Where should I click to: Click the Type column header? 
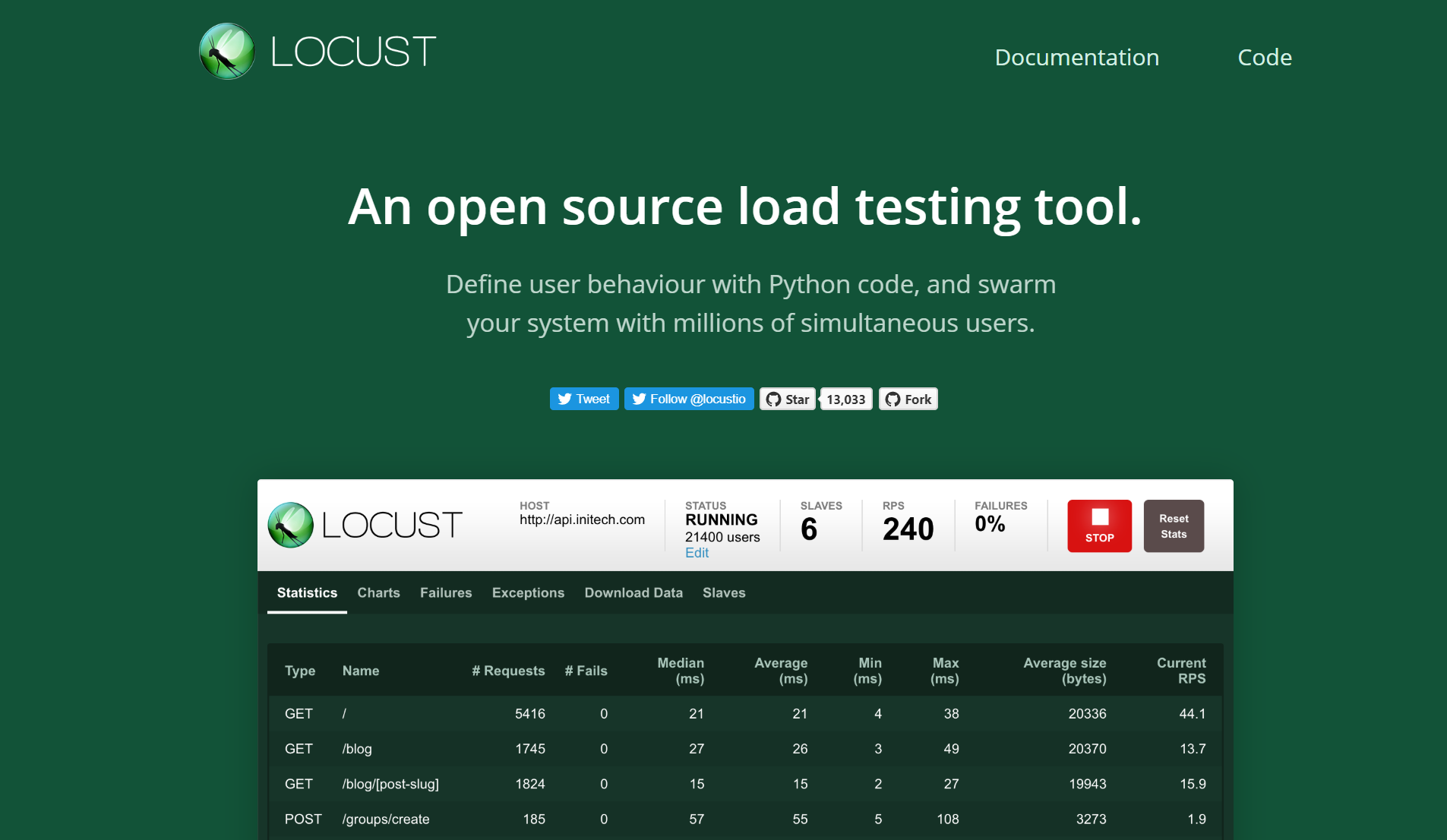pos(300,671)
